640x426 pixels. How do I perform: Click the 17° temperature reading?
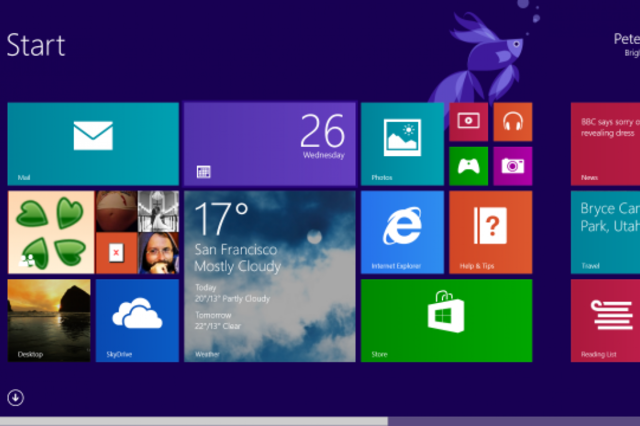click(x=221, y=218)
